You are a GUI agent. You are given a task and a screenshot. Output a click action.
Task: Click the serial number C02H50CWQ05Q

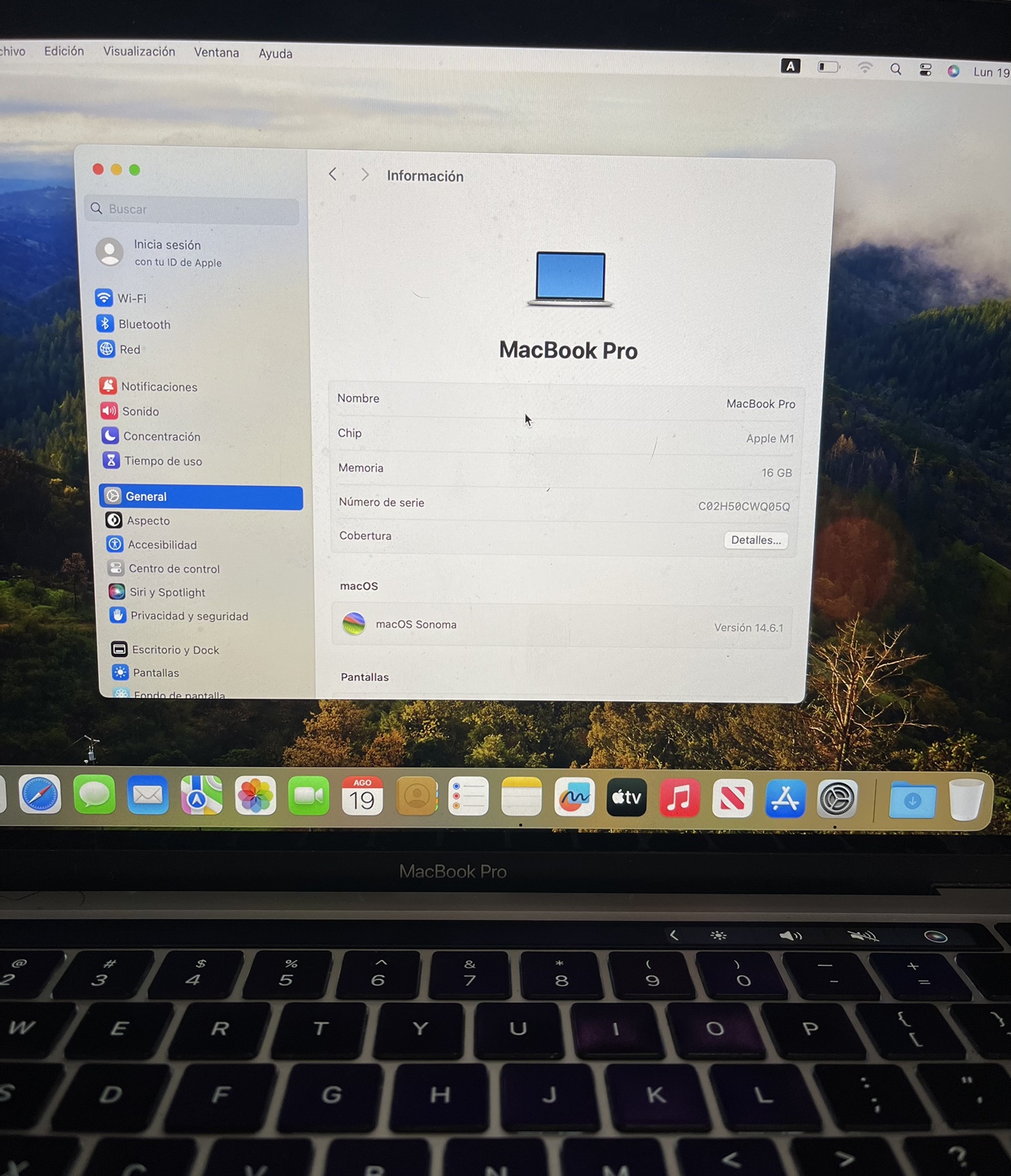[744, 506]
